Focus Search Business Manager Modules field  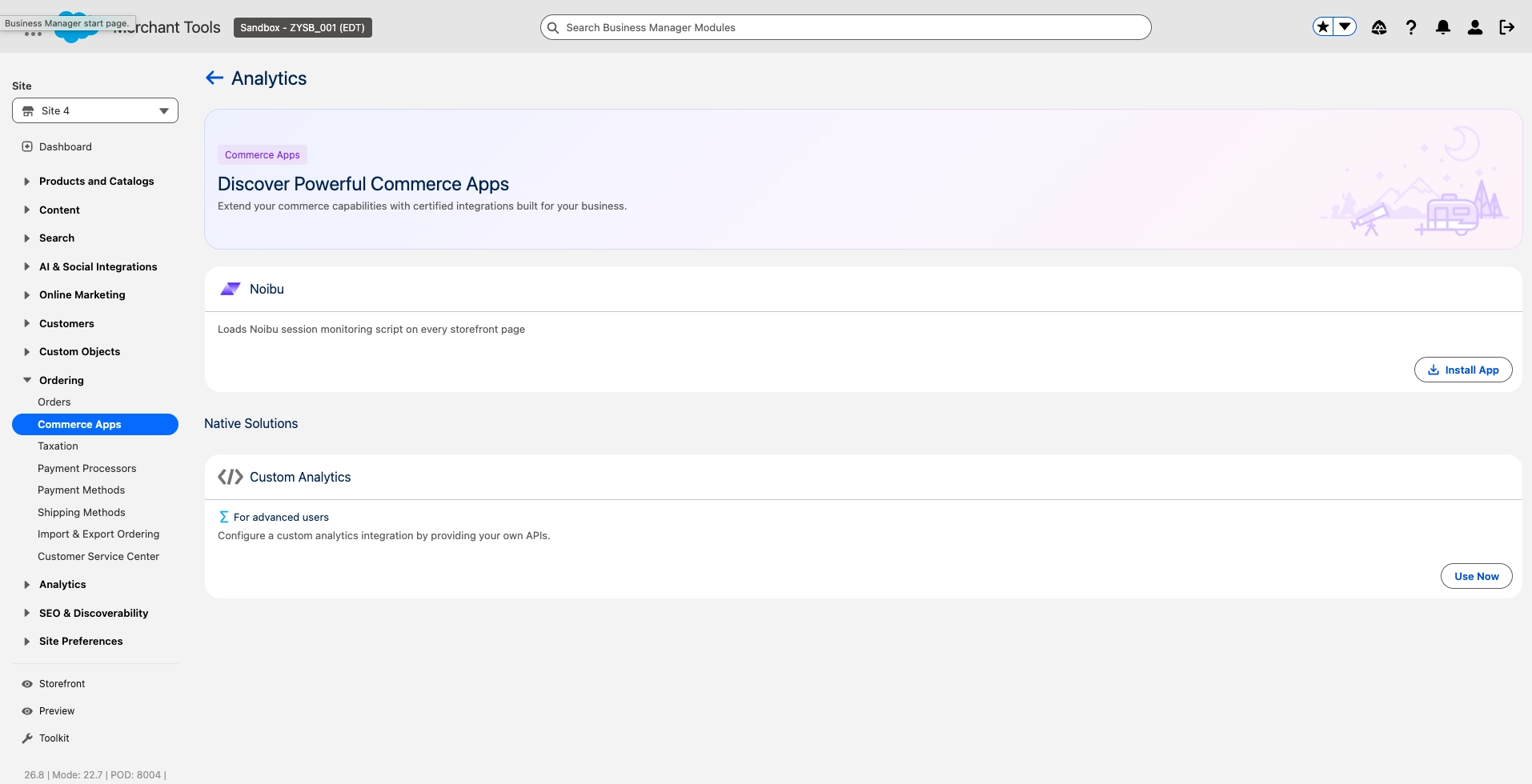(x=846, y=27)
